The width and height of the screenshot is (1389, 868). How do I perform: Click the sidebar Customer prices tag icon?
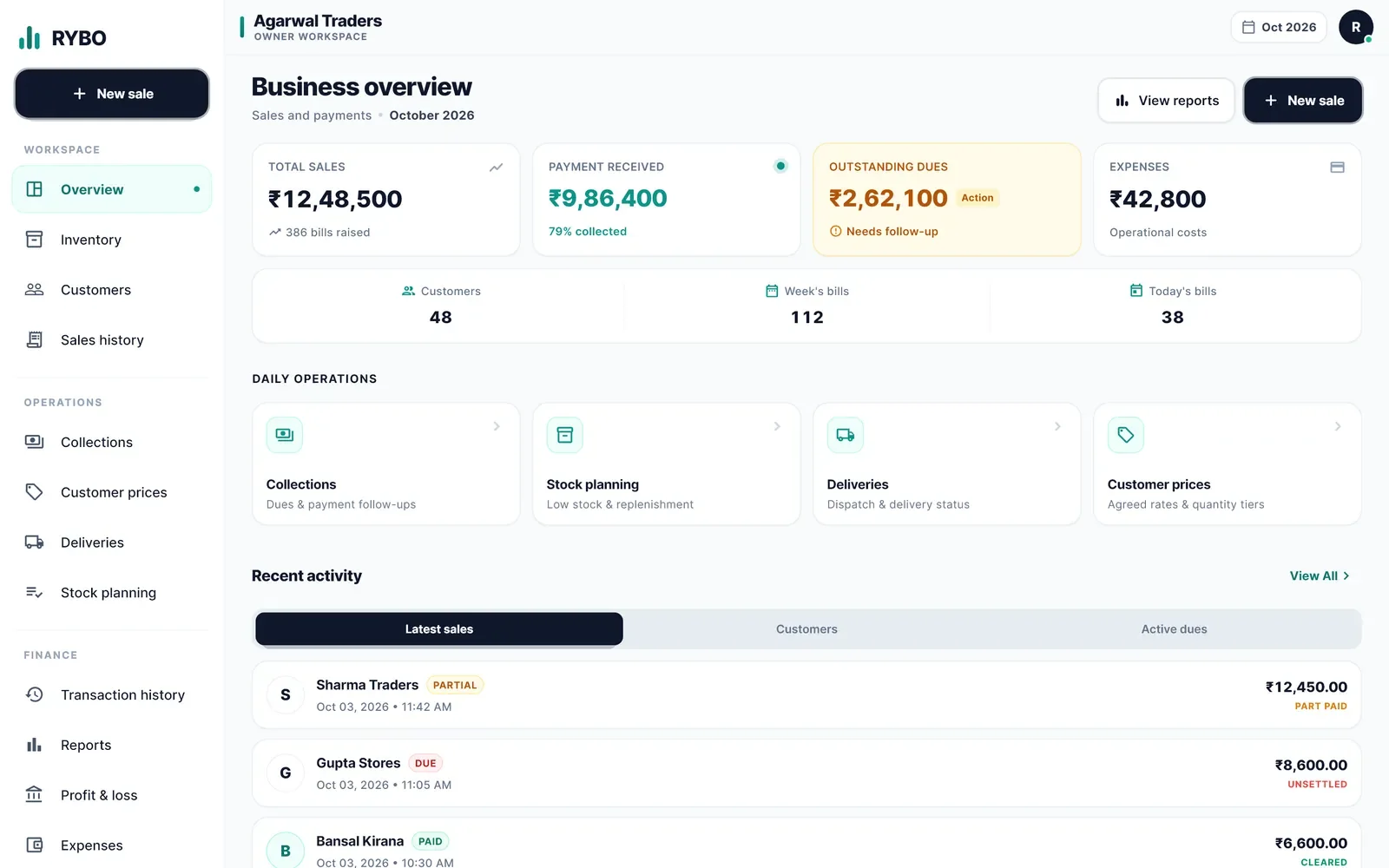pos(35,492)
